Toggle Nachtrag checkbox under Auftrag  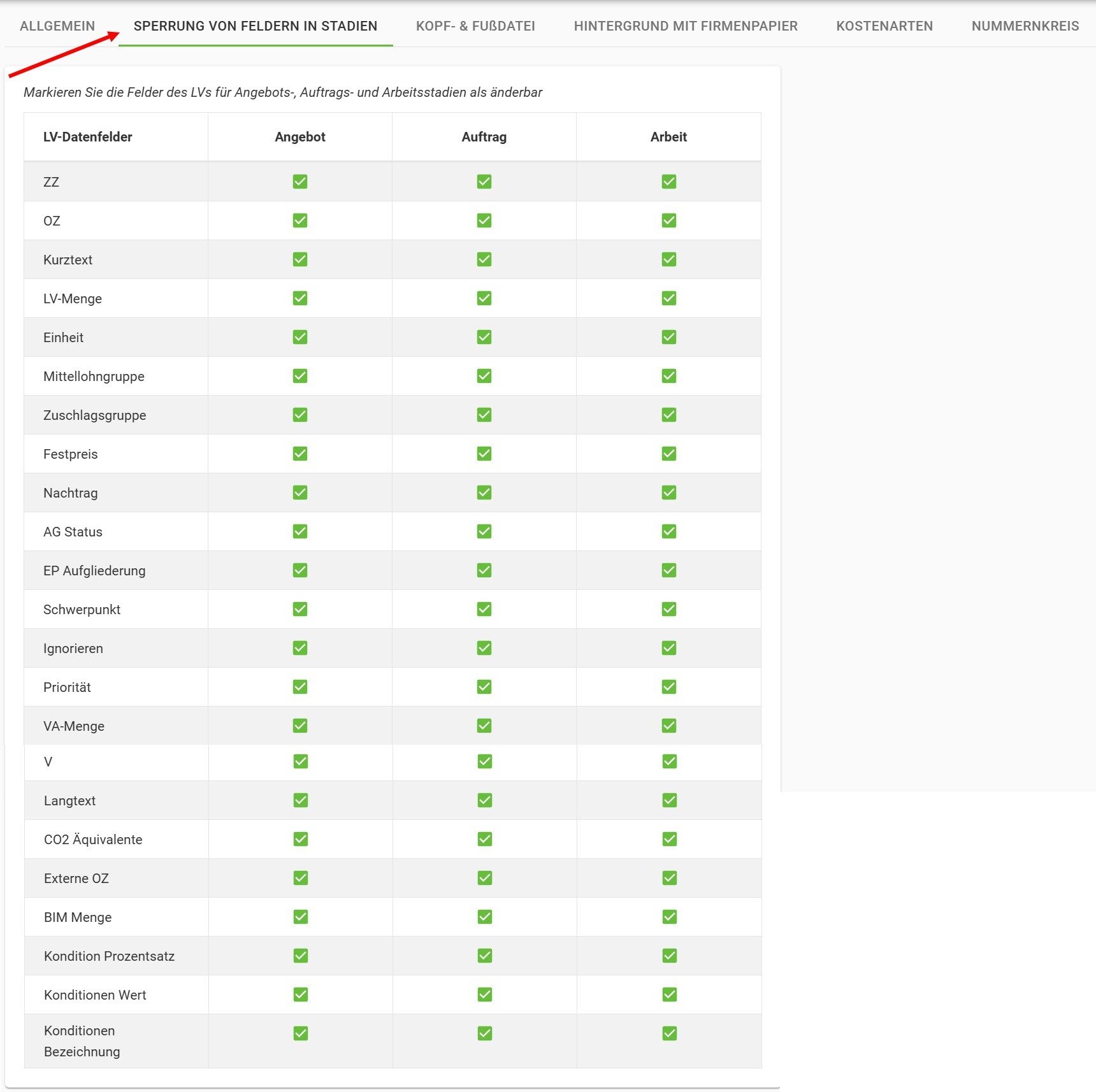tap(484, 492)
